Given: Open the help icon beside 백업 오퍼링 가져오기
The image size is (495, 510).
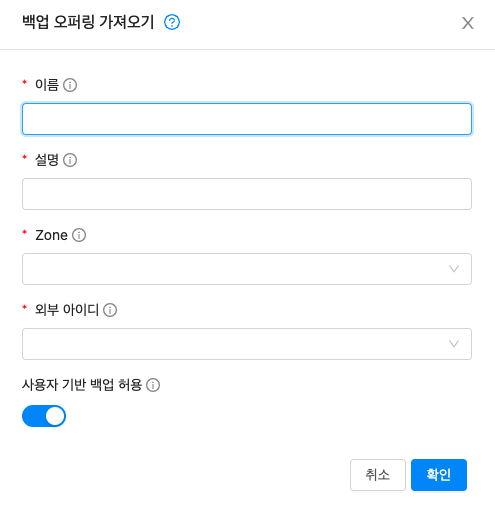Looking at the screenshot, I should pyautogui.click(x=172, y=22).
